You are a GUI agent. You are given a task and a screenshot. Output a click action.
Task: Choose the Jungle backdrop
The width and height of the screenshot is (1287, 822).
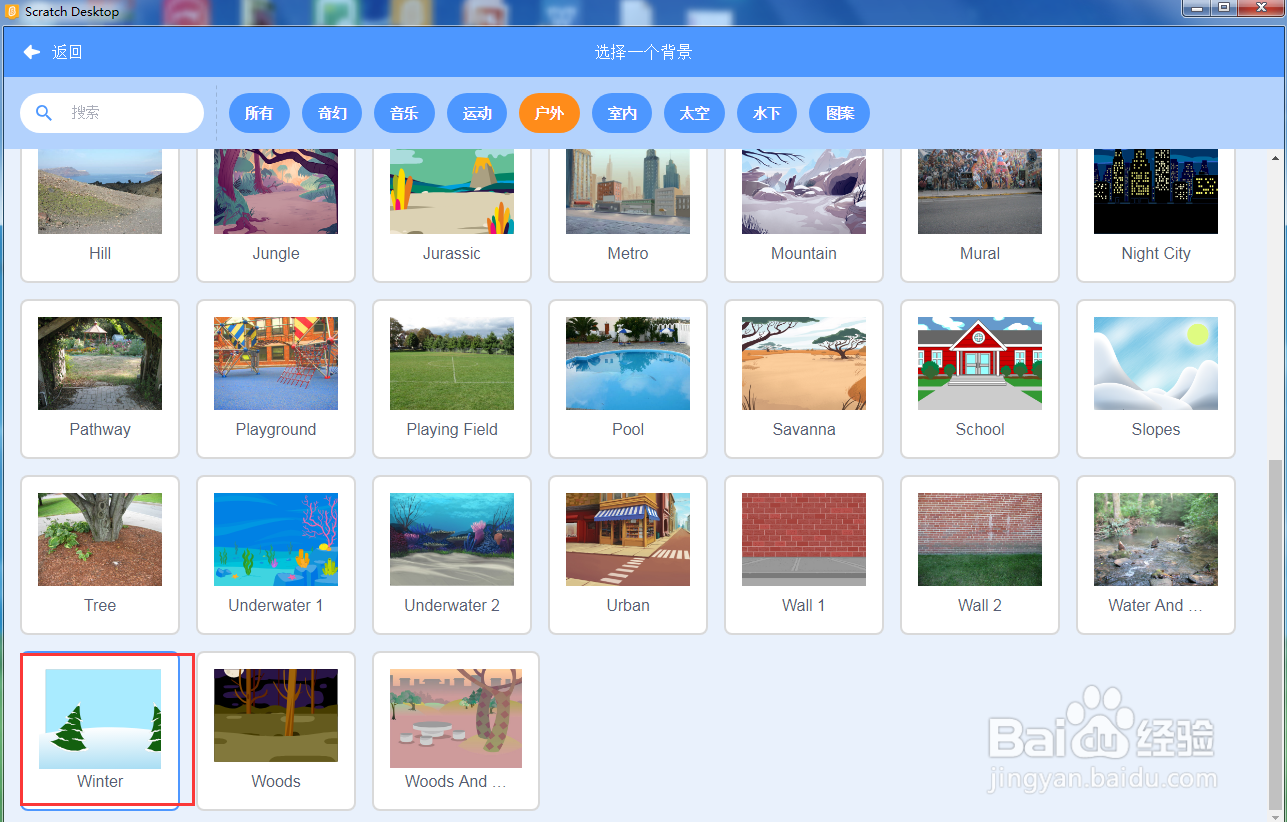pos(276,214)
